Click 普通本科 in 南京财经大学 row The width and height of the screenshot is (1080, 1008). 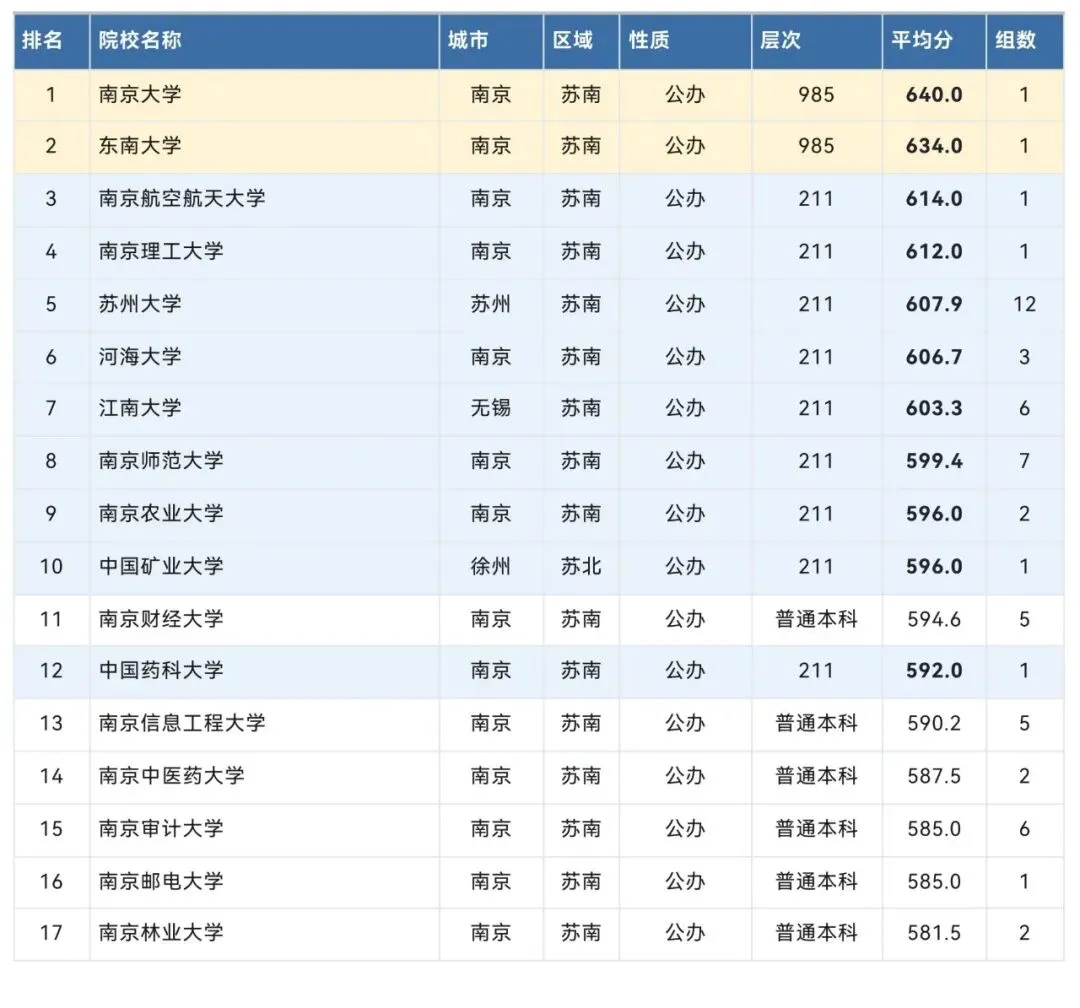[816, 619]
